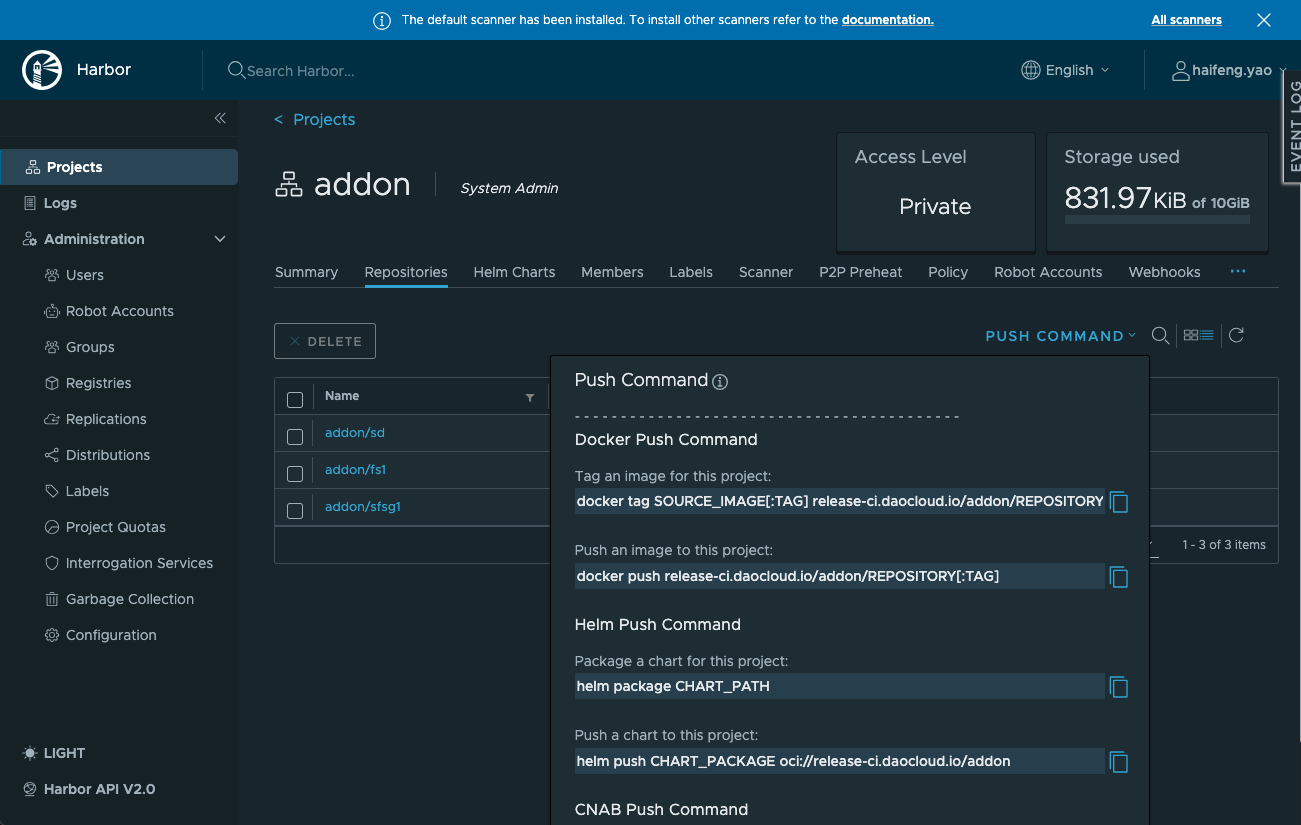Filter repositories by Name column
This screenshot has height=825, width=1301.
[x=530, y=397]
